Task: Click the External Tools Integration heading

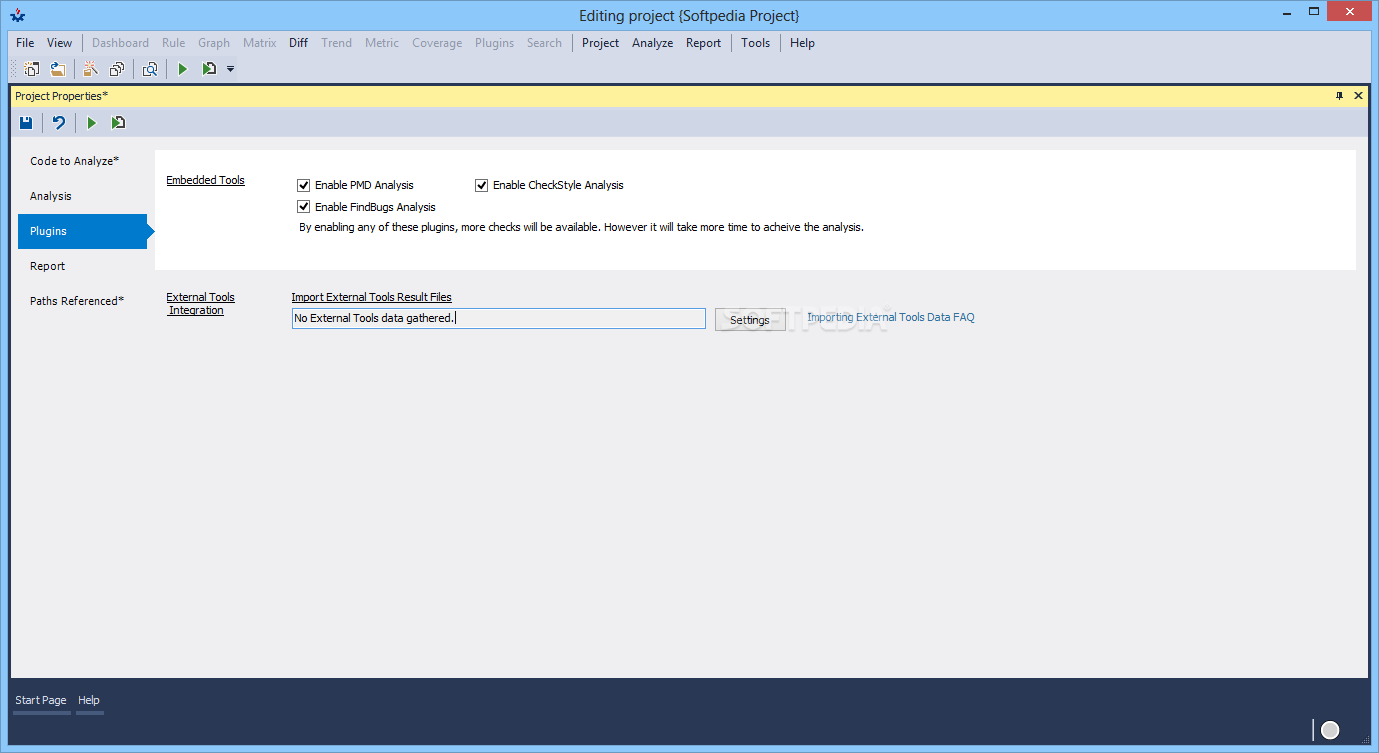Action: point(200,304)
